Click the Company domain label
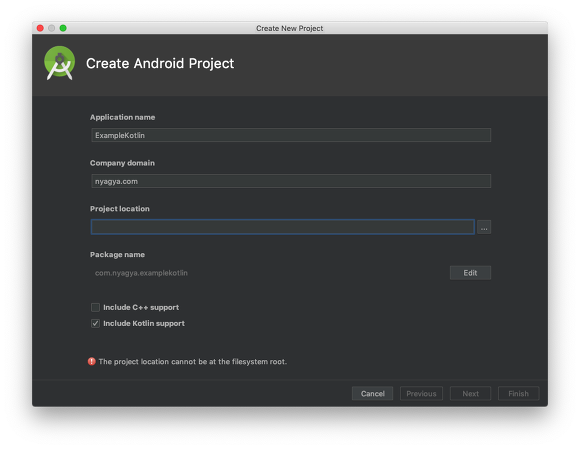The image size is (580, 449). click(122, 163)
